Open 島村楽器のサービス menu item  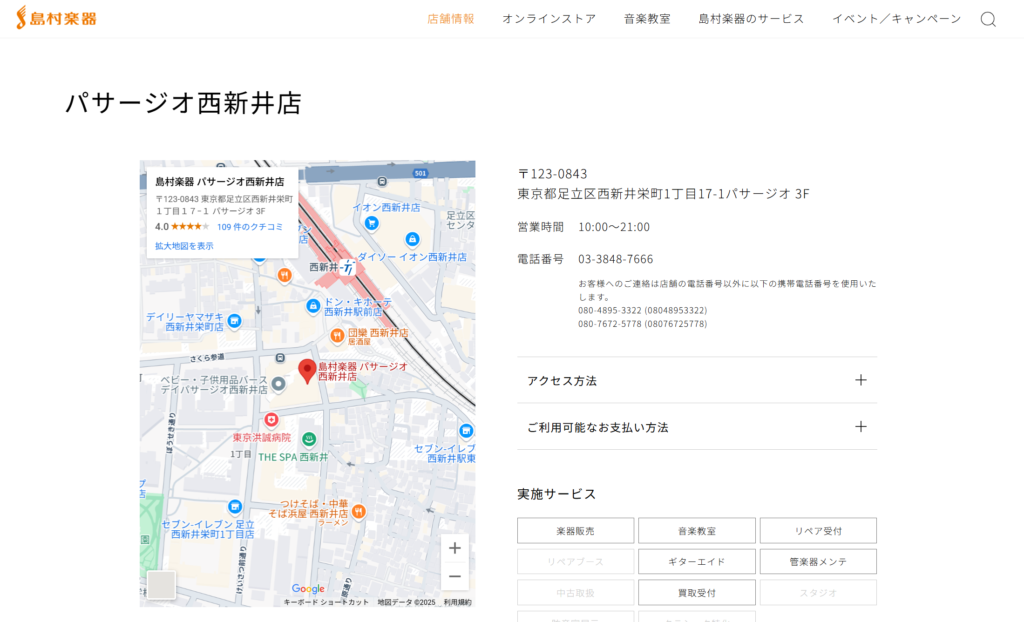(751, 19)
